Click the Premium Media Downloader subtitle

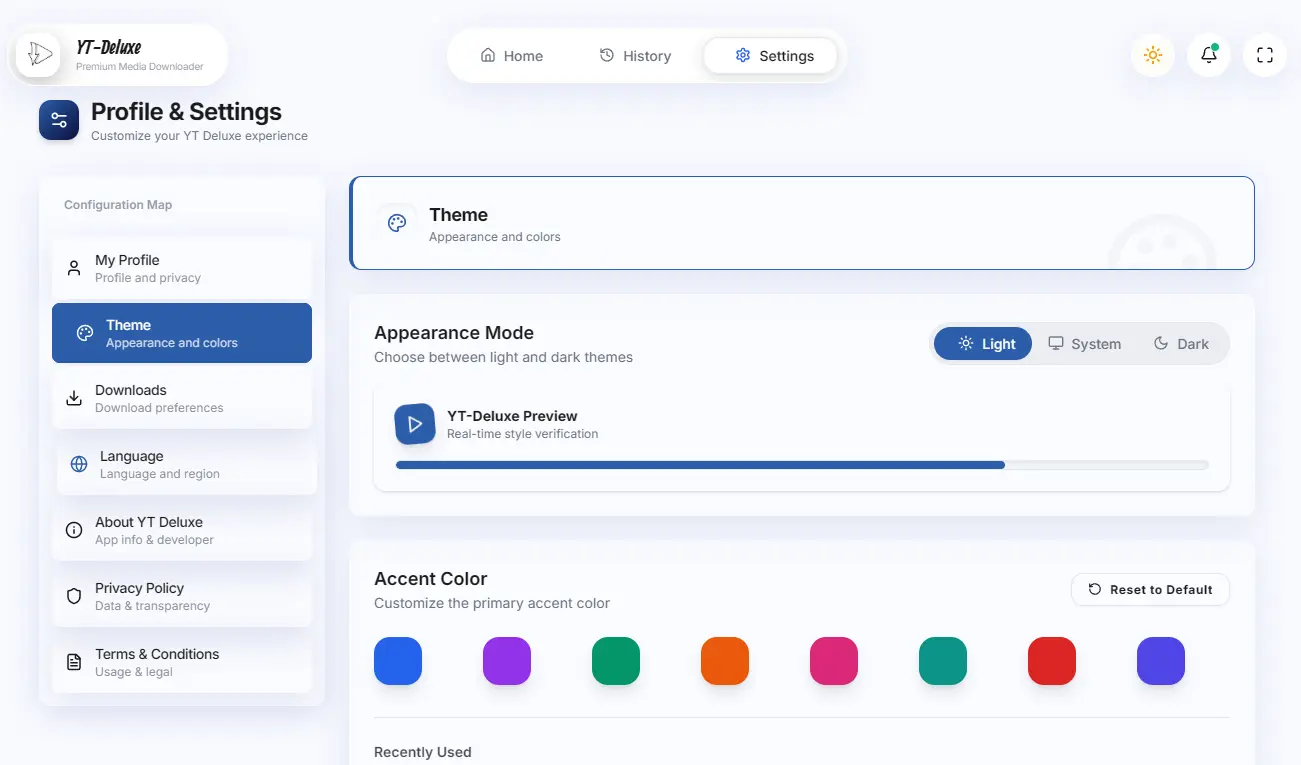[x=140, y=67]
